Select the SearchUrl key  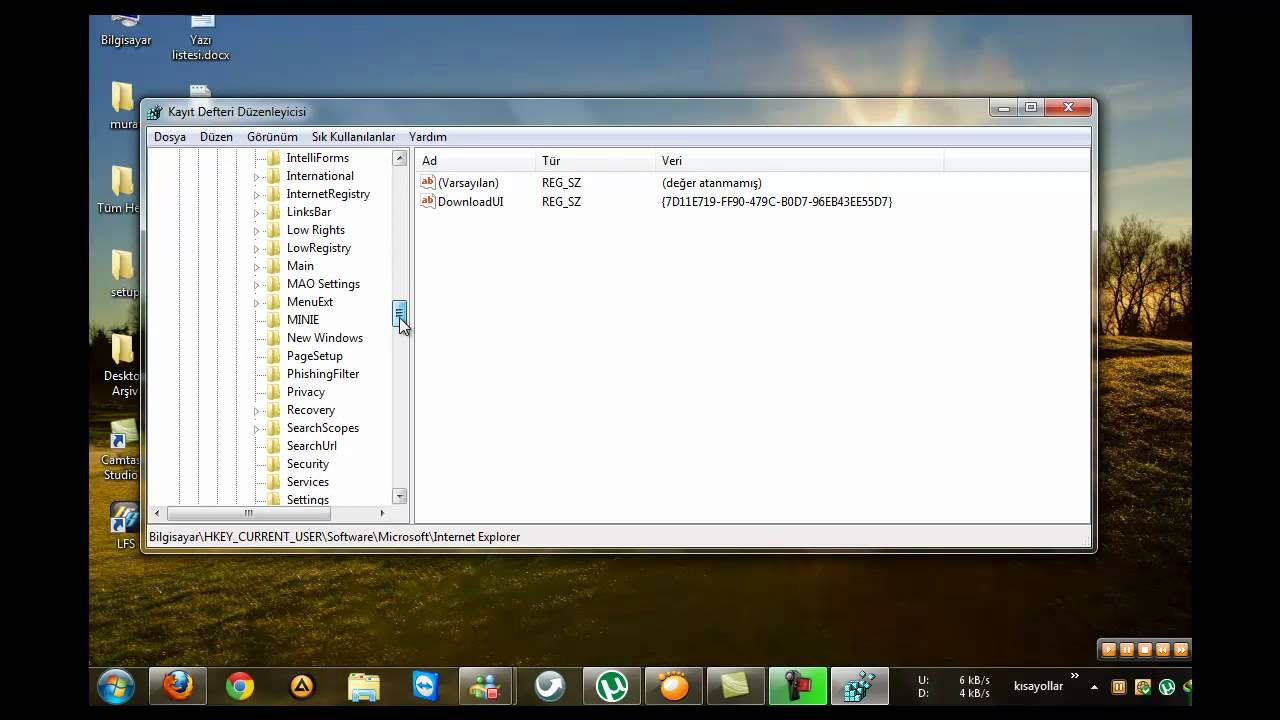(312, 446)
